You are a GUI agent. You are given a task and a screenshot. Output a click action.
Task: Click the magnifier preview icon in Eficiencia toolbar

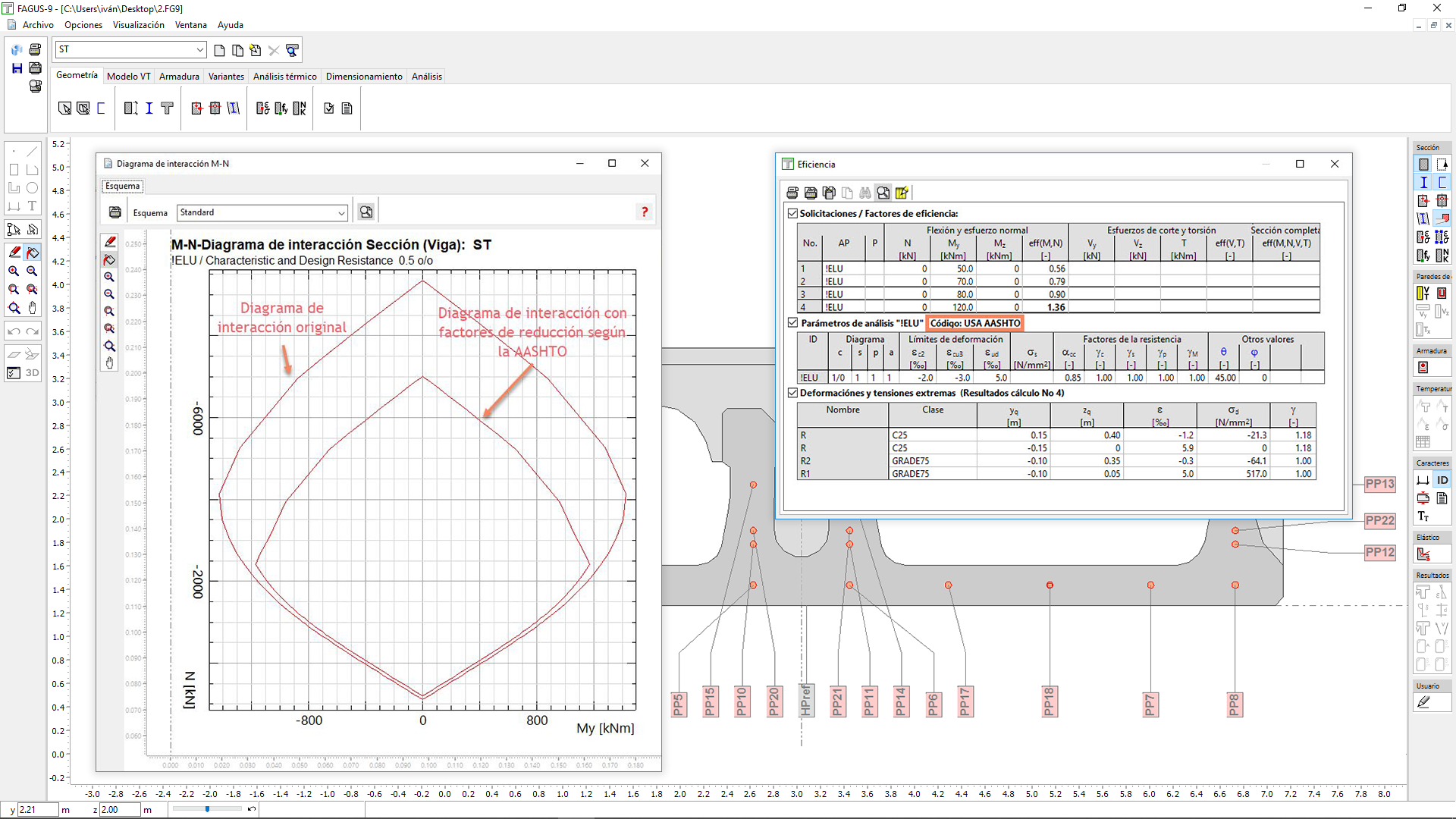click(x=883, y=193)
